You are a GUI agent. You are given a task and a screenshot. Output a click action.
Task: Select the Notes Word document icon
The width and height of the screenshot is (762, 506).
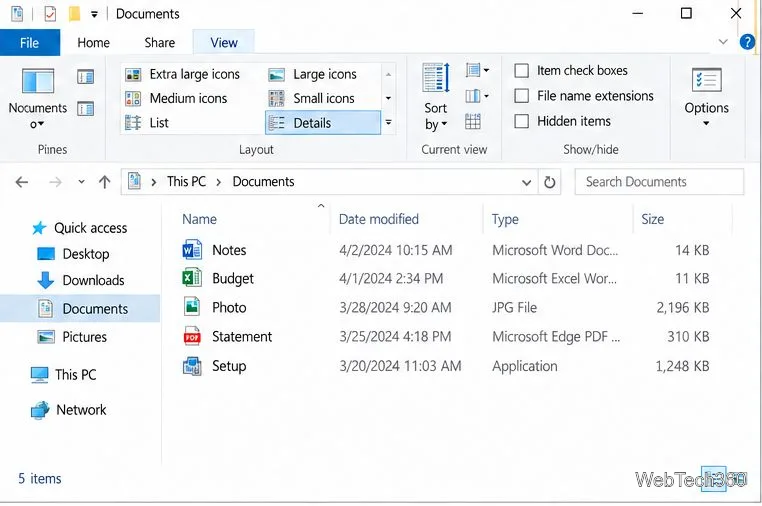[192, 250]
